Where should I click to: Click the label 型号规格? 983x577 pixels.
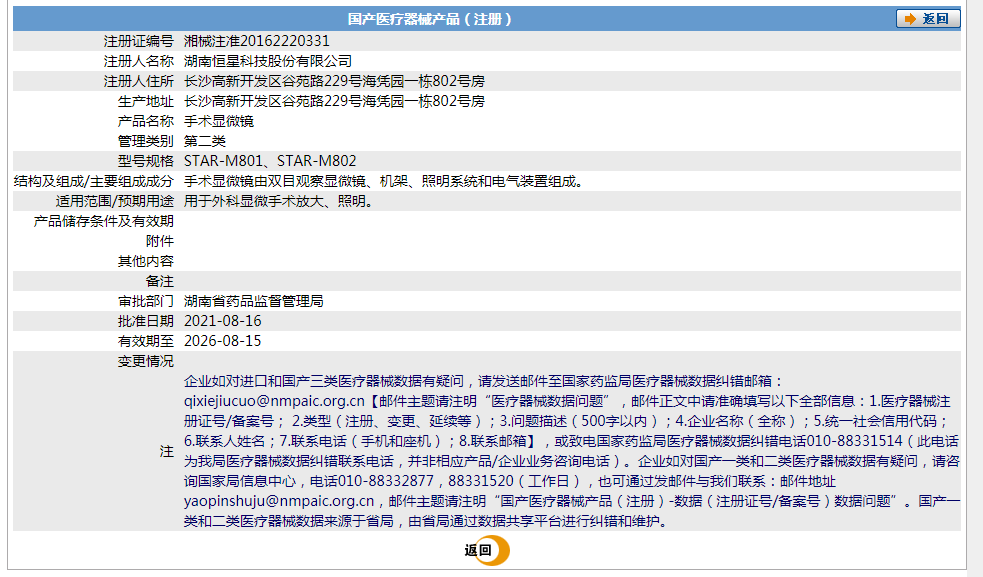point(145,161)
